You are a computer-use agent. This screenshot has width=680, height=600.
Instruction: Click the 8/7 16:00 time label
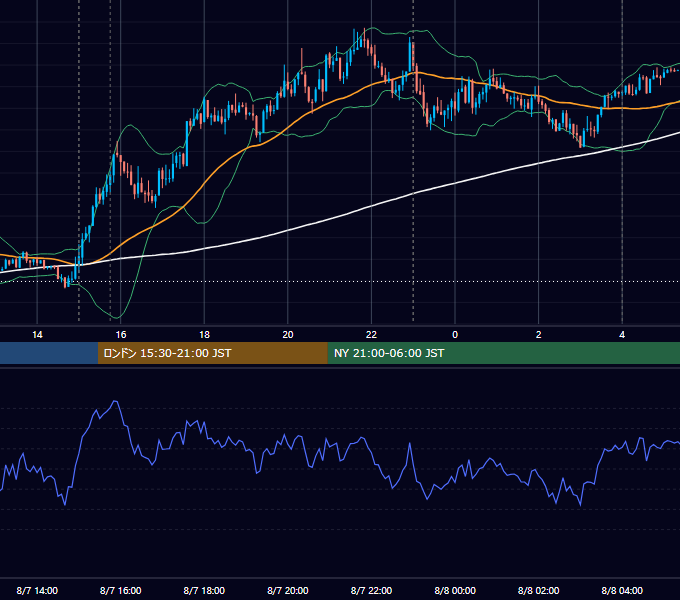[121, 590]
